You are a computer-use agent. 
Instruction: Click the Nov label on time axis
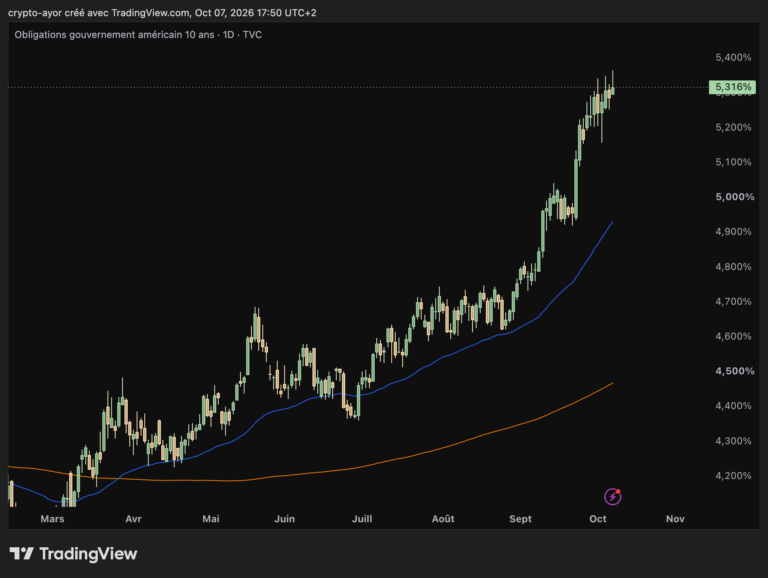click(675, 519)
